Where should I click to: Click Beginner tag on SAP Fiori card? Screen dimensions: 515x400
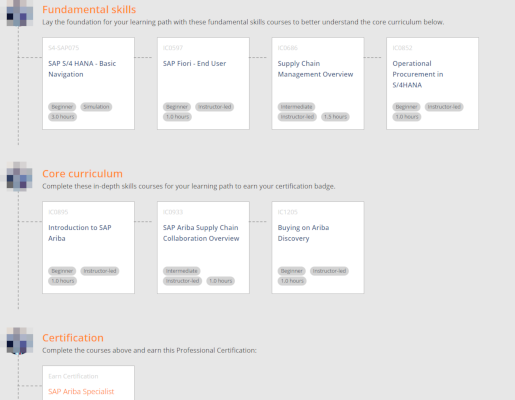177,107
